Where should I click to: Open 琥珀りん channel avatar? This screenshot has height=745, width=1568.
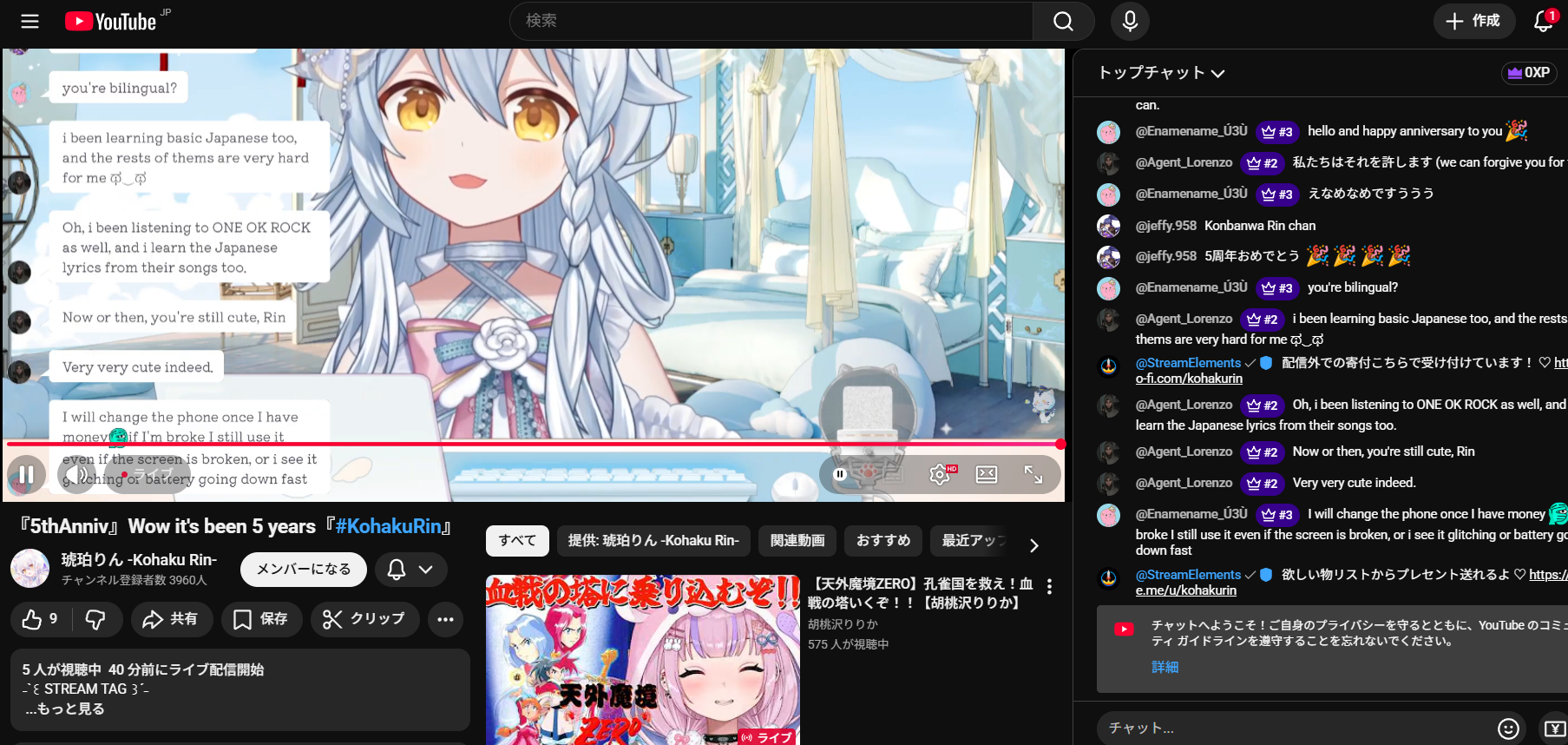pos(30,569)
